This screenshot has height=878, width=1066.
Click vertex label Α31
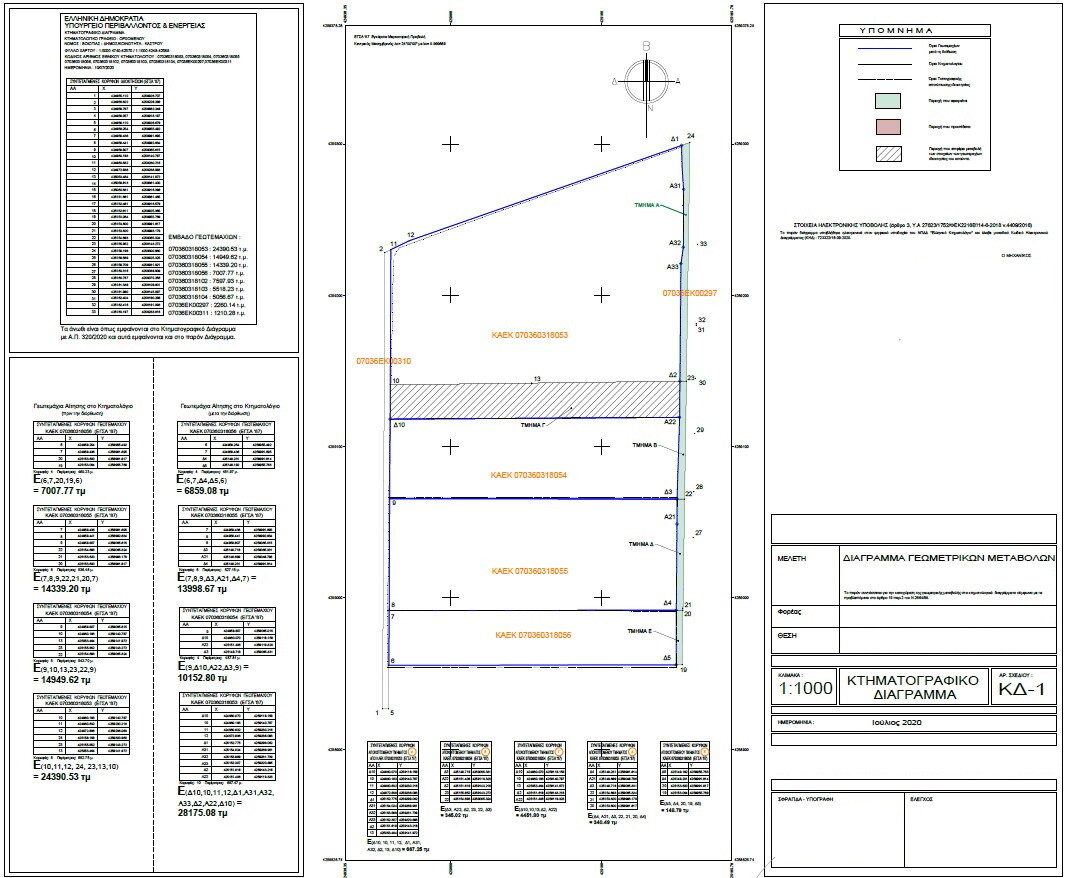click(675, 186)
